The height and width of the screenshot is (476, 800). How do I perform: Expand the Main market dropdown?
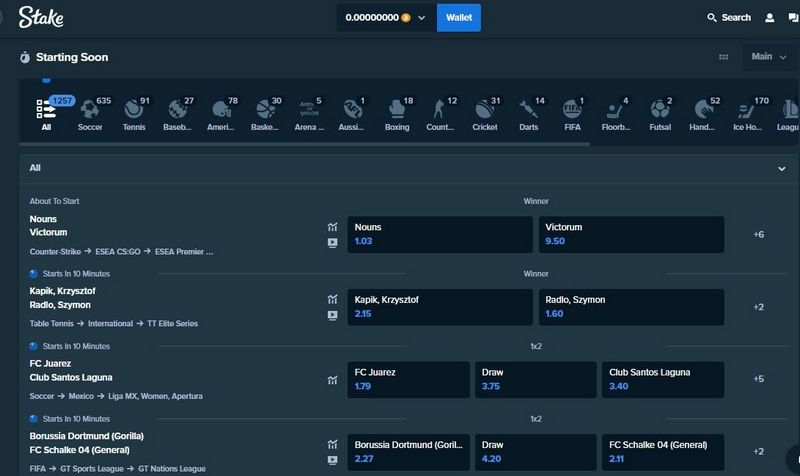pos(768,57)
